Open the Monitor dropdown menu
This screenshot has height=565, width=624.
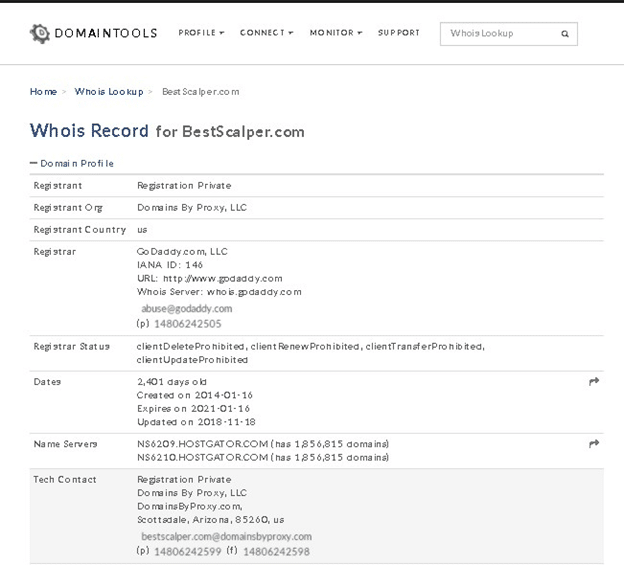pos(336,33)
